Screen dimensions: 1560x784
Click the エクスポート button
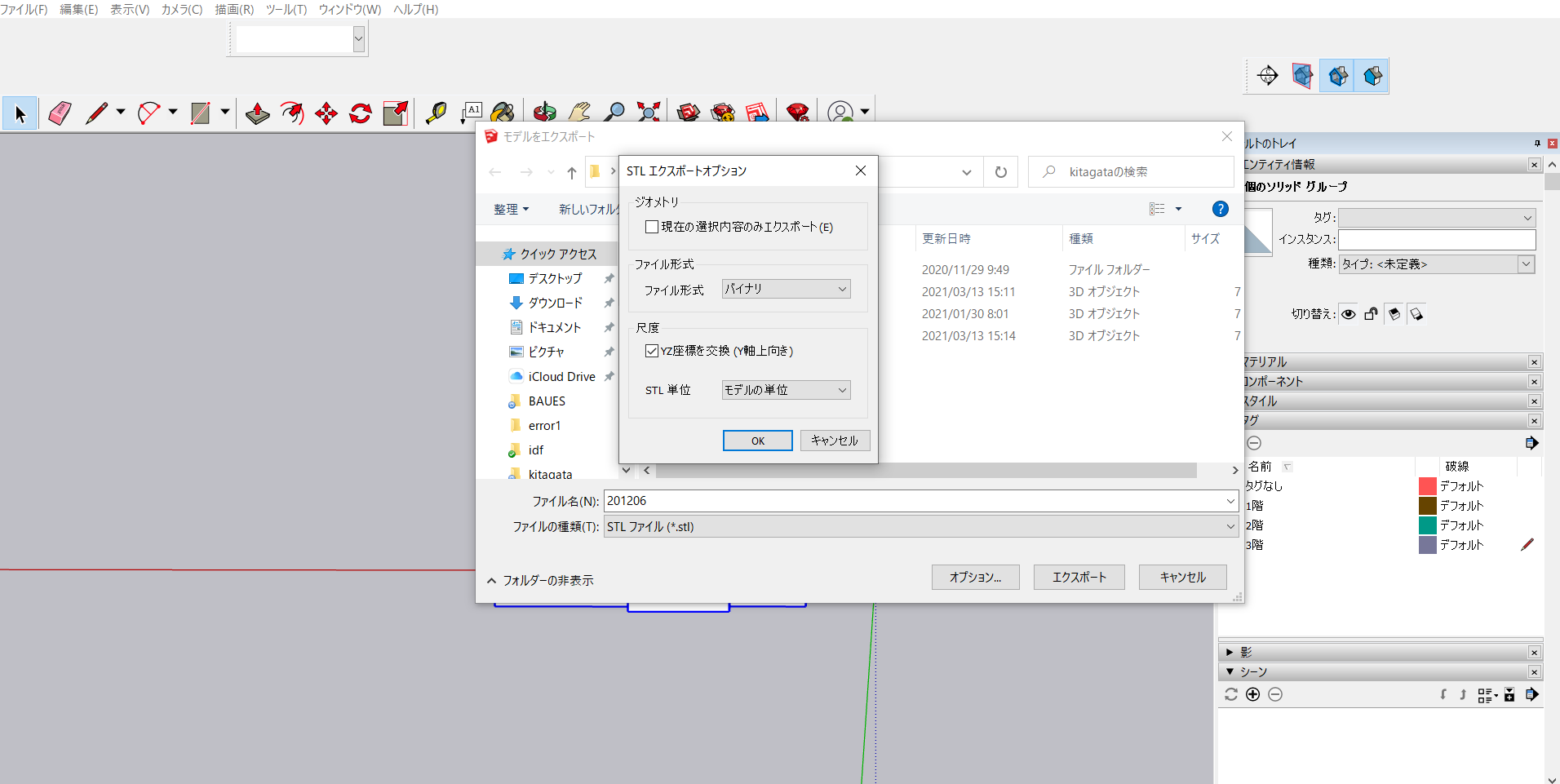click(x=1079, y=578)
